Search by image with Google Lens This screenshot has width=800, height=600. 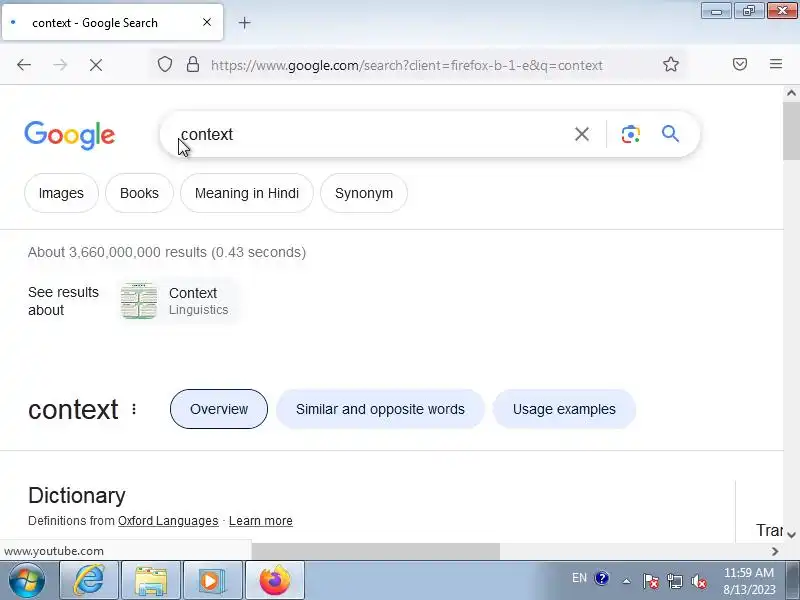(x=631, y=134)
